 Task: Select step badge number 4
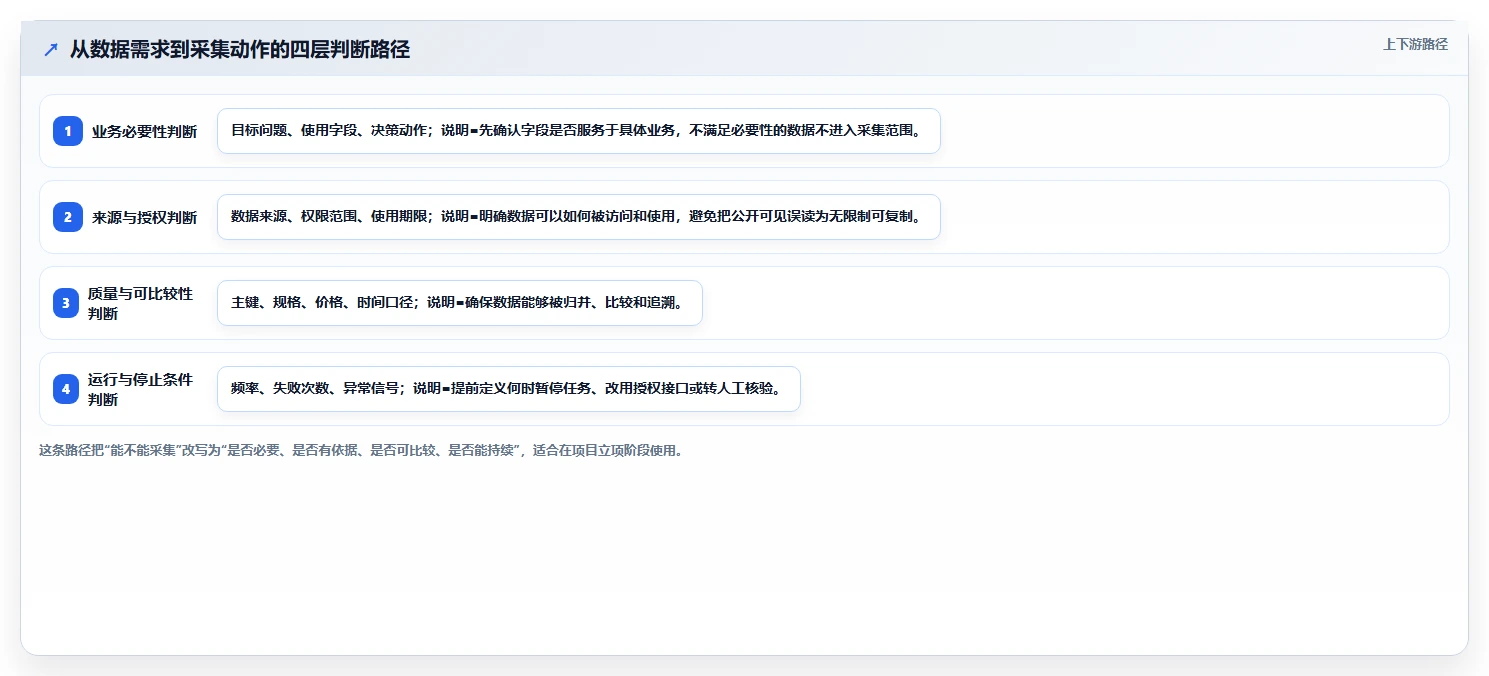pos(68,389)
